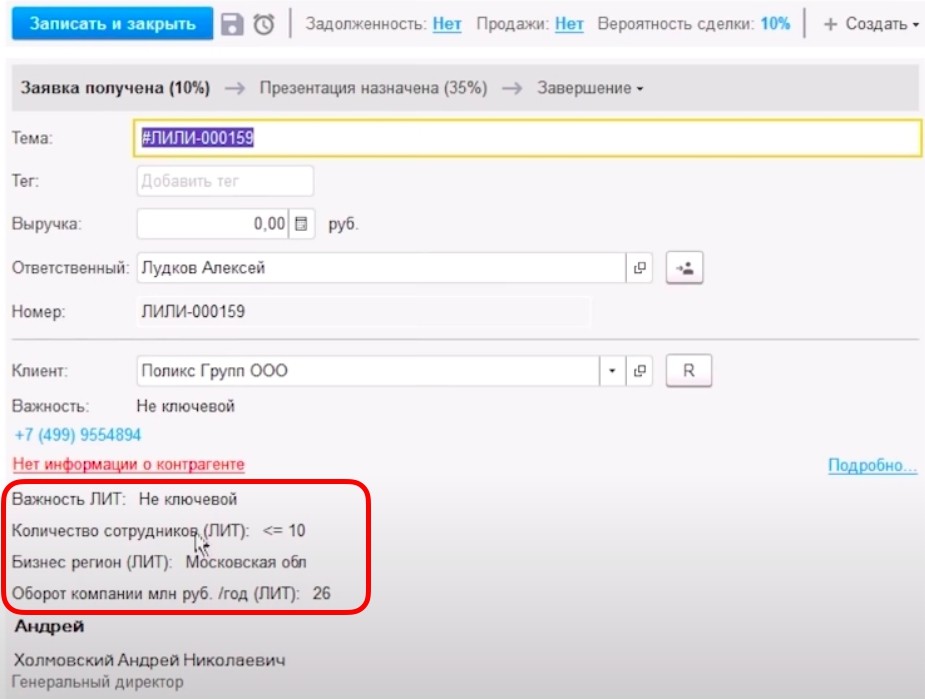925x699 pixels.
Task: Click the Важность value Не ключевой
Action: (186, 406)
